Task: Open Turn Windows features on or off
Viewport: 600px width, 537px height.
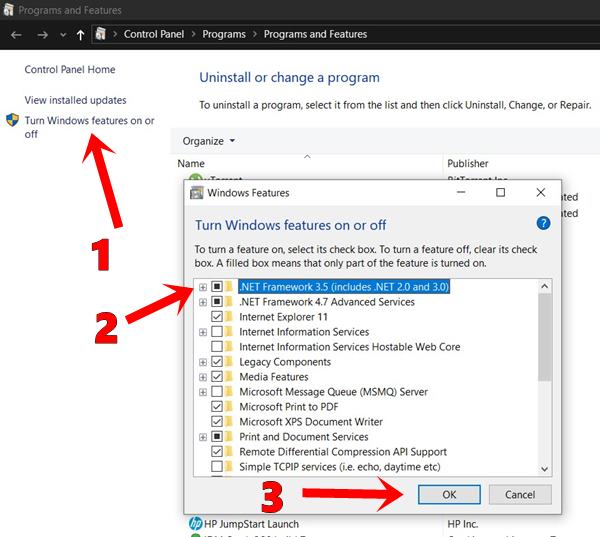Action: (x=90, y=127)
